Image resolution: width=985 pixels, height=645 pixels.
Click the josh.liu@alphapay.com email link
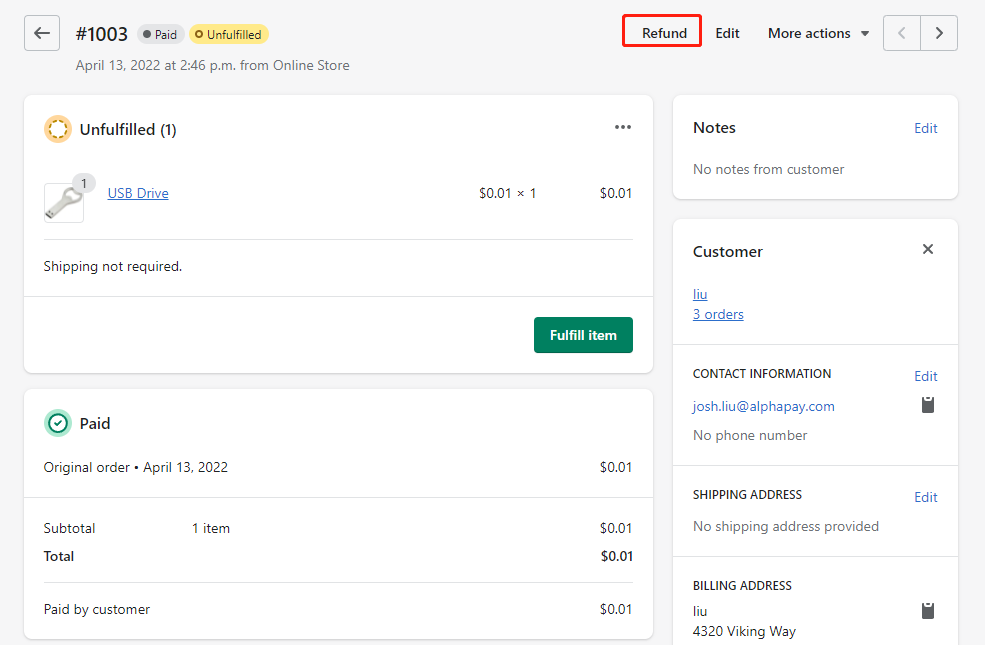pyautogui.click(x=763, y=406)
